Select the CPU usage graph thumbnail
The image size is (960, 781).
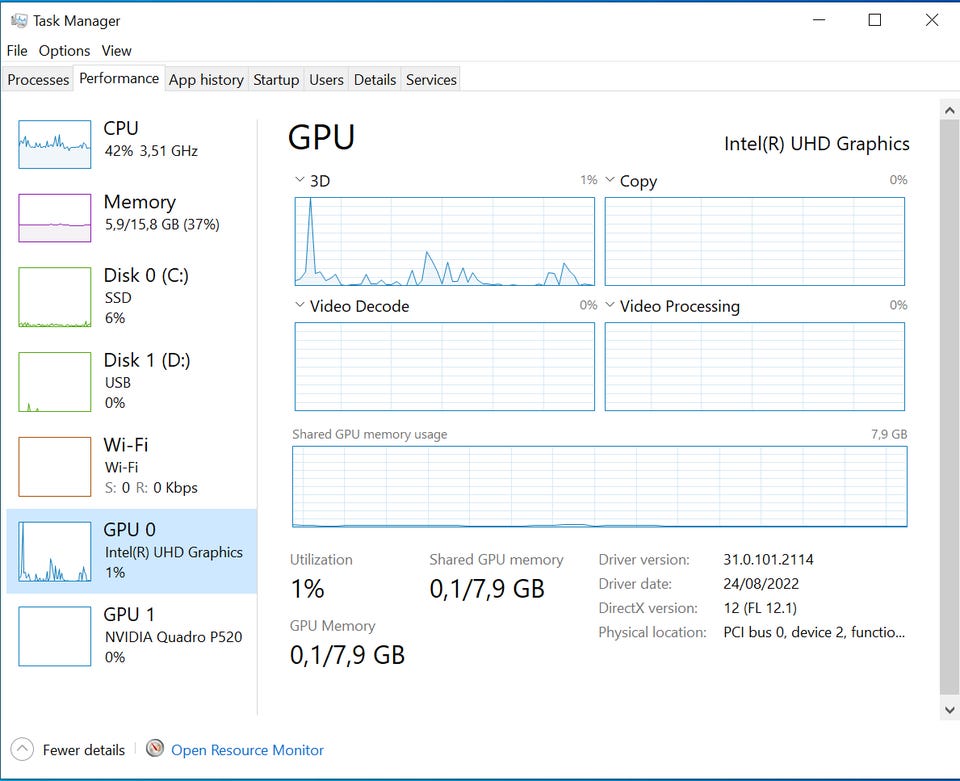coord(54,145)
